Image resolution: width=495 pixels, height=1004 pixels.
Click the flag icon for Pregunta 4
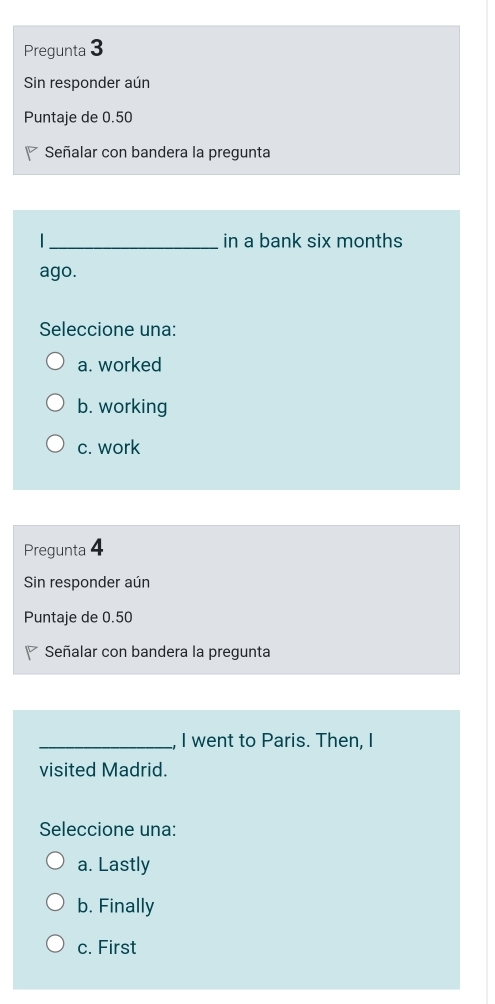pyautogui.click(x=31, y=653)
